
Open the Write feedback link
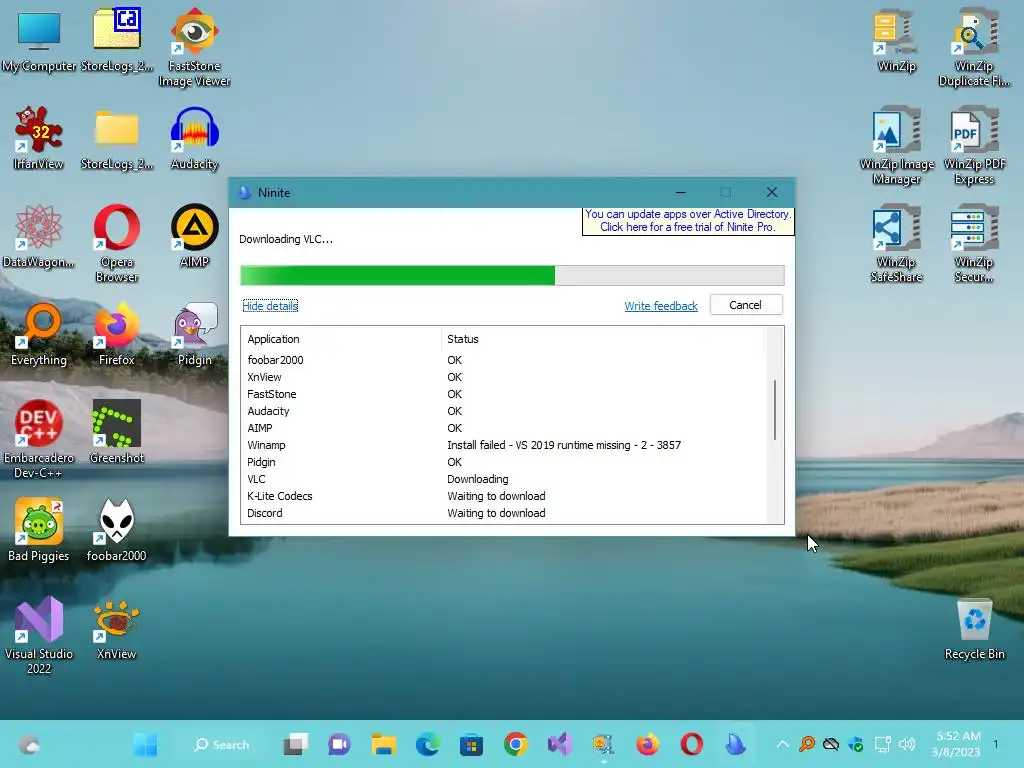(x=661, y=306)
